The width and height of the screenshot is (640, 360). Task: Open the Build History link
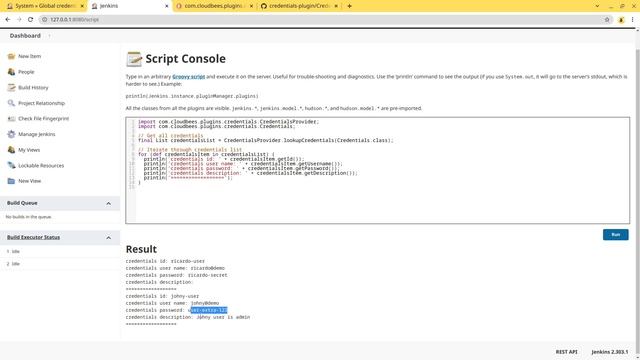(x=33, y=87)
